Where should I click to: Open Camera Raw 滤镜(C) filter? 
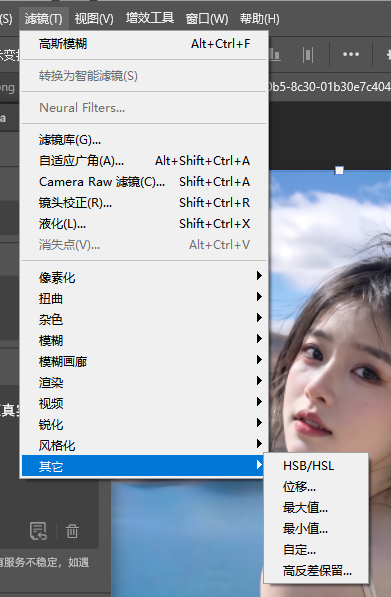pyautogui.click(x=145, y=182)
